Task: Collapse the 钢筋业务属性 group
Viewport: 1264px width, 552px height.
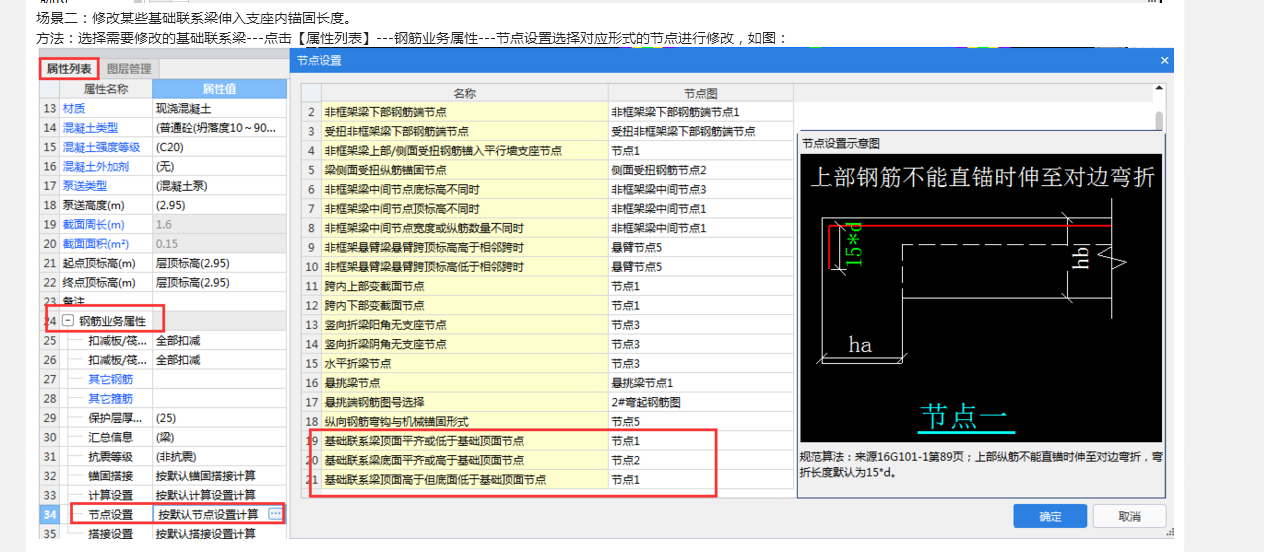Action: (x=68, y=321)
